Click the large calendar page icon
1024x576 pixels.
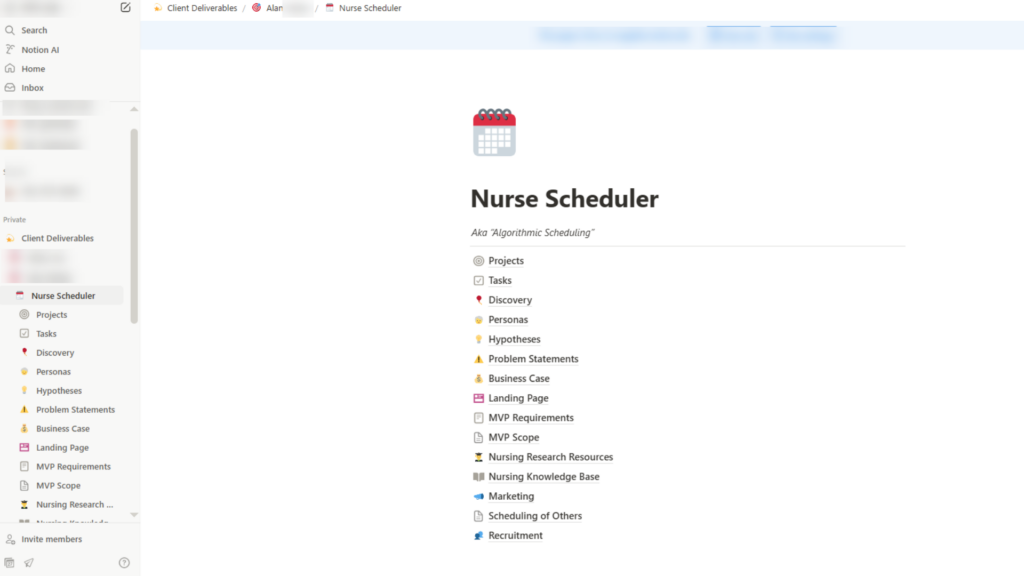pos(494,133)
